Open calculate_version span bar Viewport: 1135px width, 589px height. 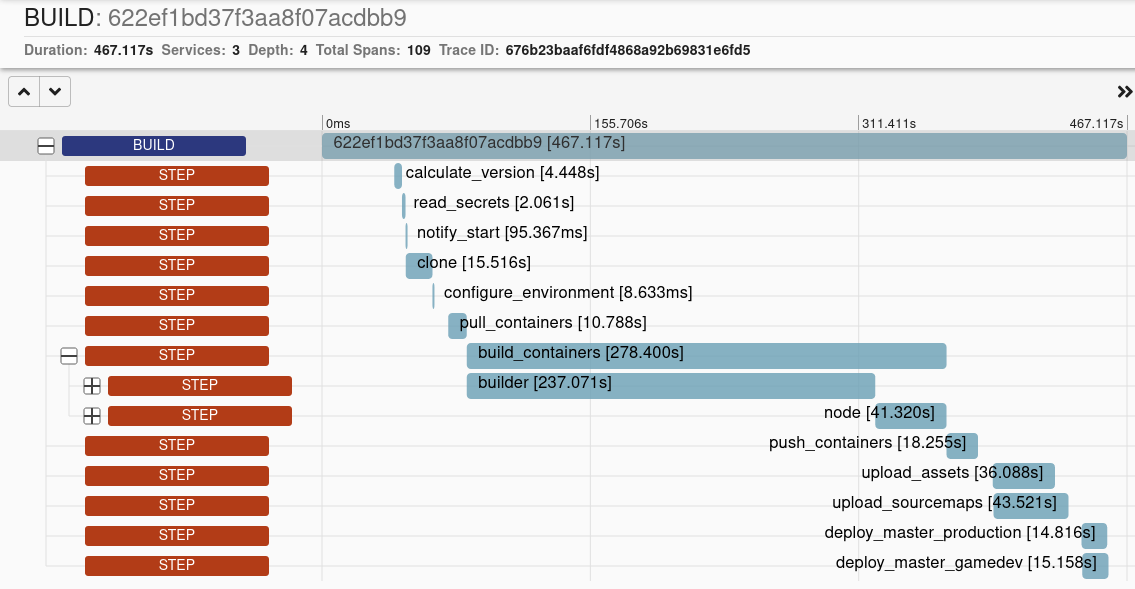[x=398, y=176]
